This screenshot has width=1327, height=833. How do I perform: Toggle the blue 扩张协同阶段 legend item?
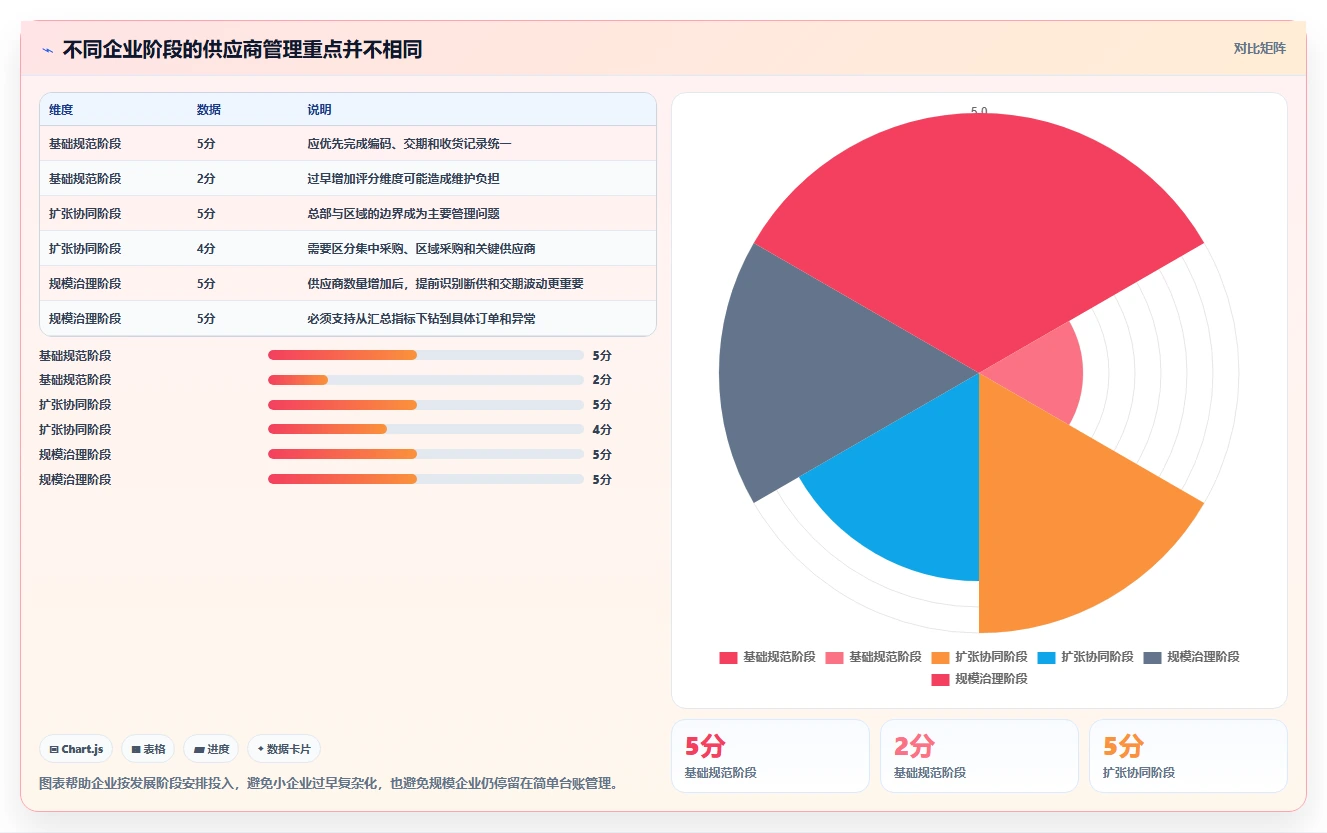tap(1085, 657)
